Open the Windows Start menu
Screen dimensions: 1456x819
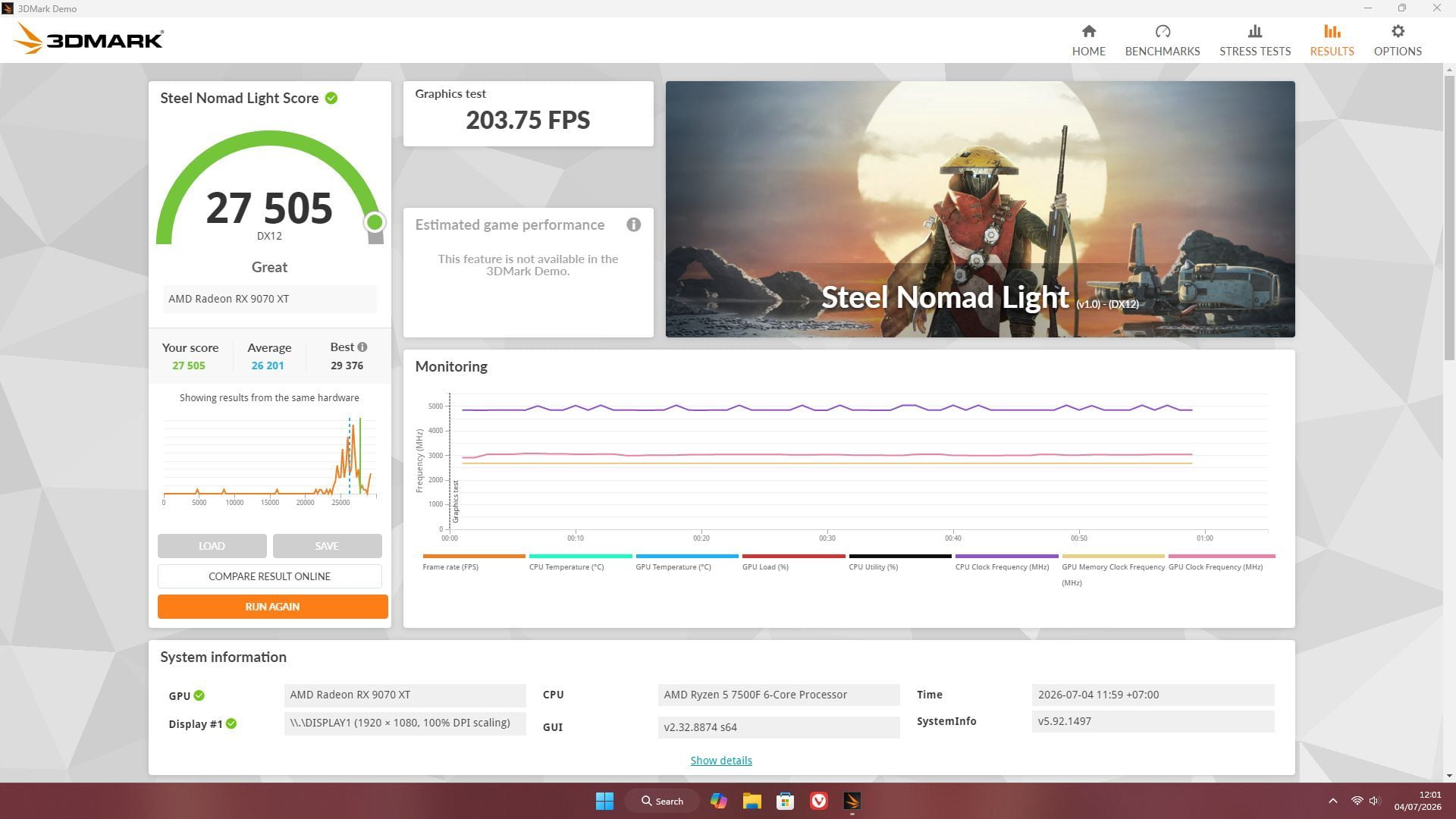604,801
